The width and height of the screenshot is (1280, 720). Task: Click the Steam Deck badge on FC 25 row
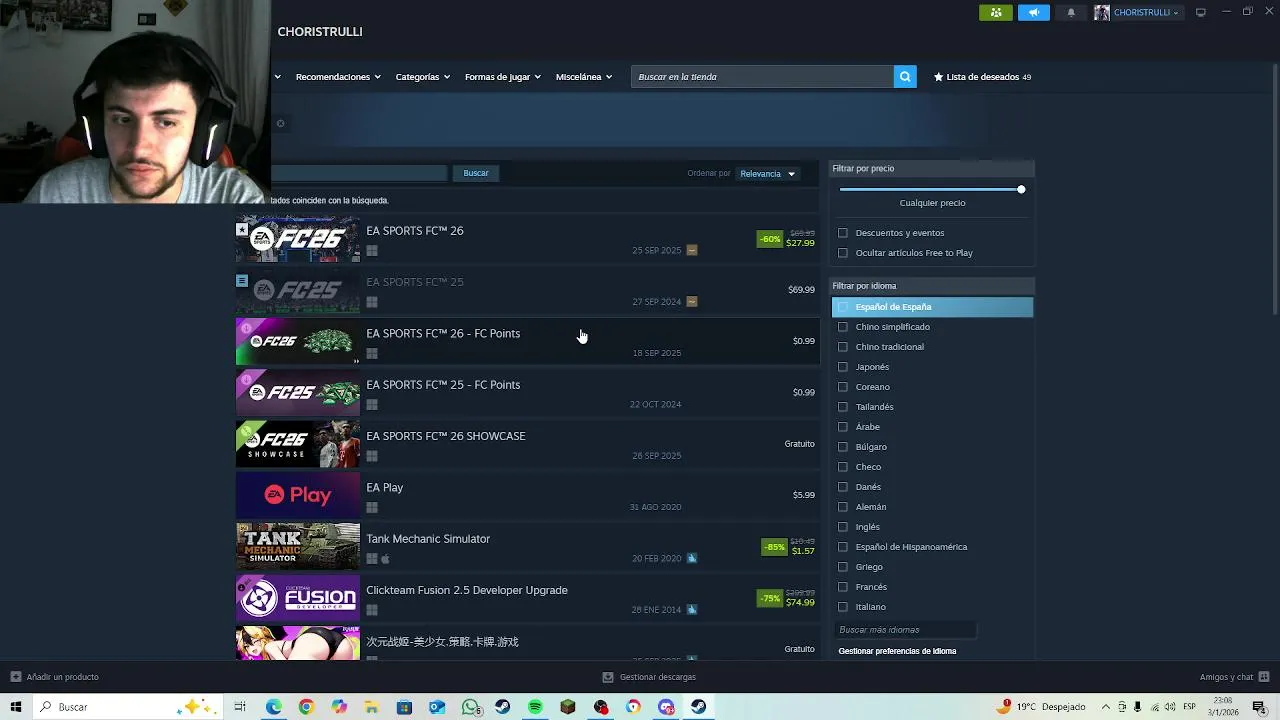[x=692, y=301]
